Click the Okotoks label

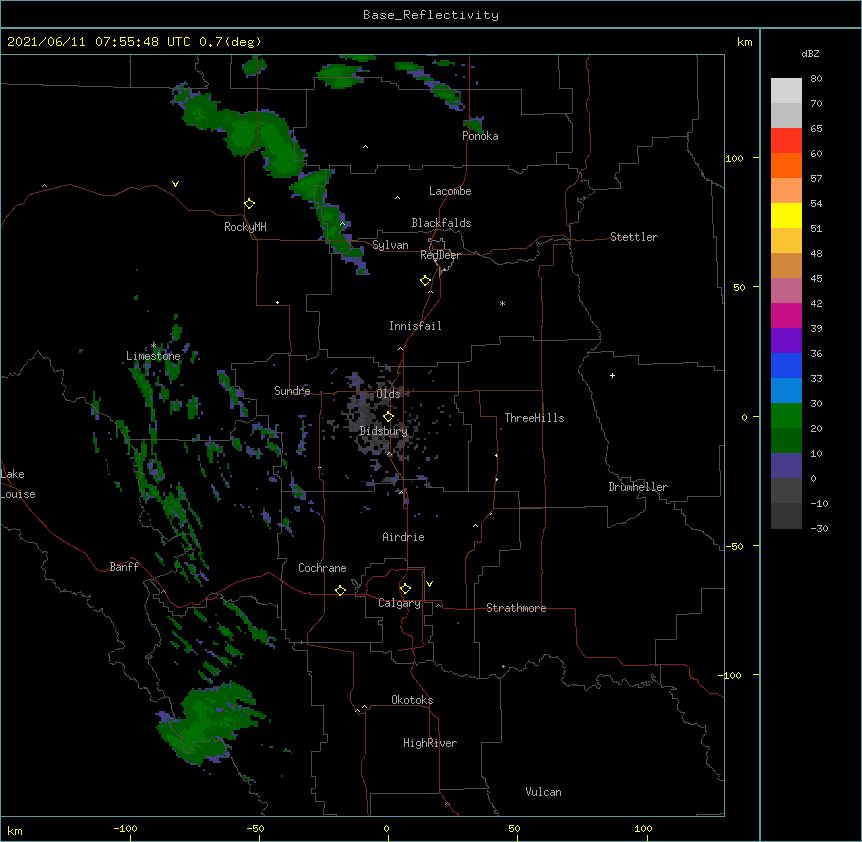tap(412, 700)
